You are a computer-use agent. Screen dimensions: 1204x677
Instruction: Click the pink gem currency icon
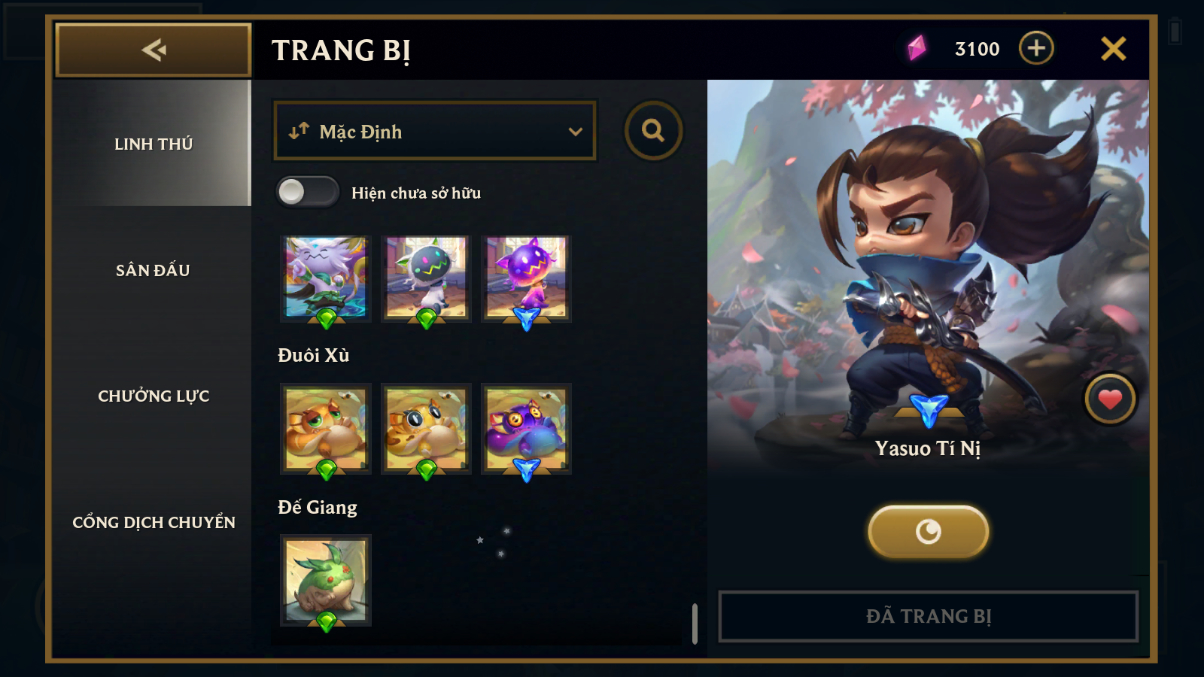click(x=917, y=48)
